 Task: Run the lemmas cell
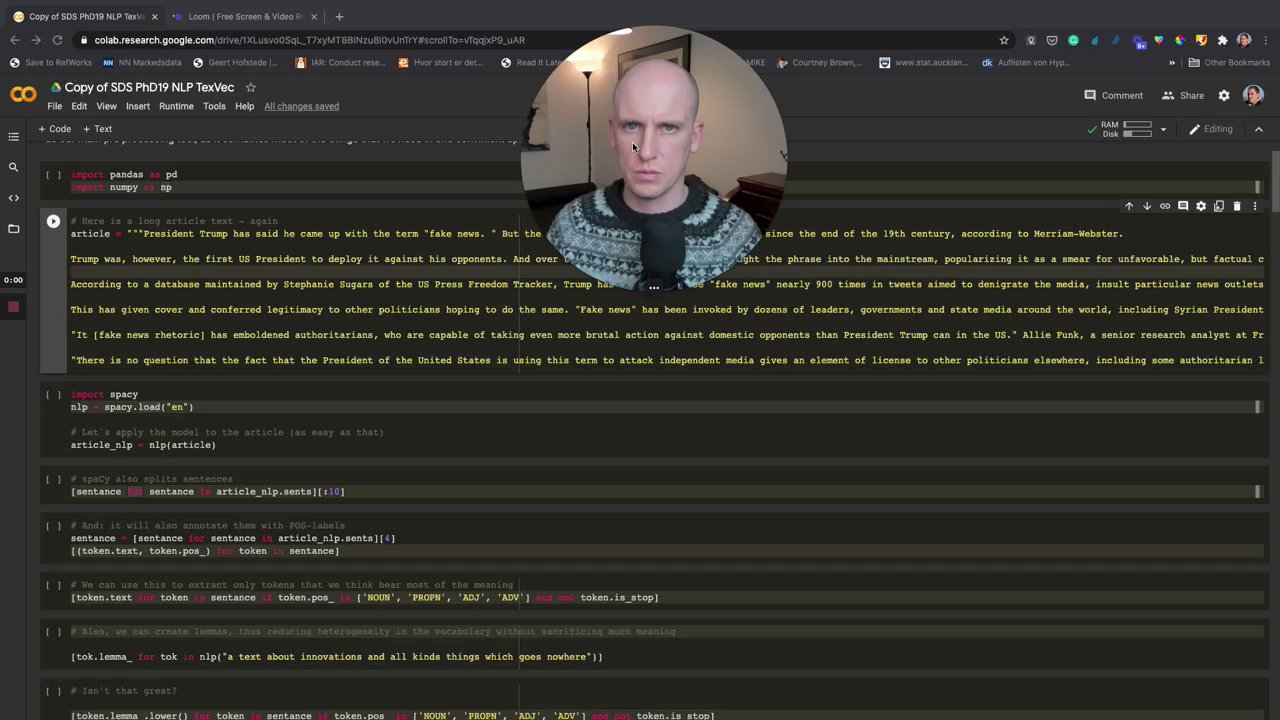(53, 632)
